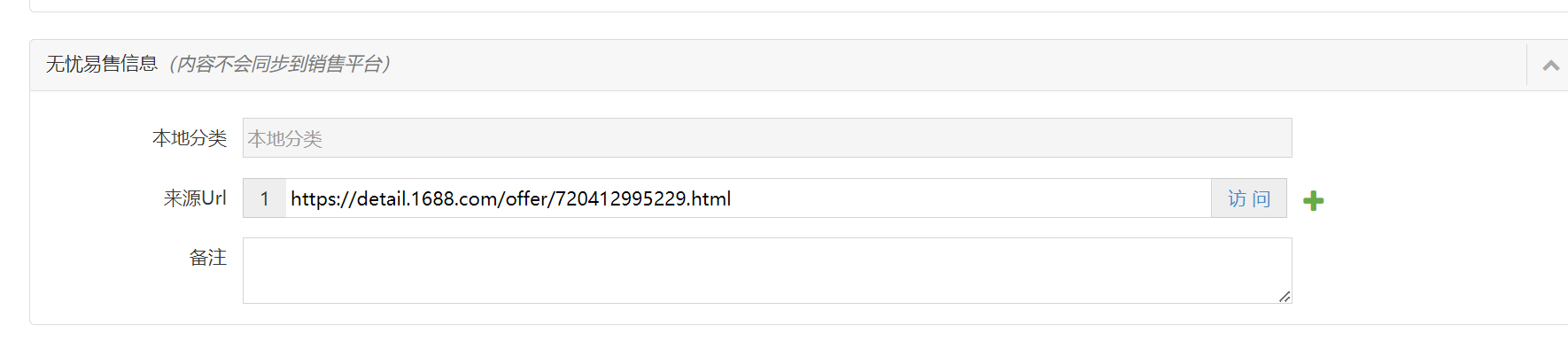Add another source URL with green plus
This screenshot has height=349, width=1568.
[1313, 200]
